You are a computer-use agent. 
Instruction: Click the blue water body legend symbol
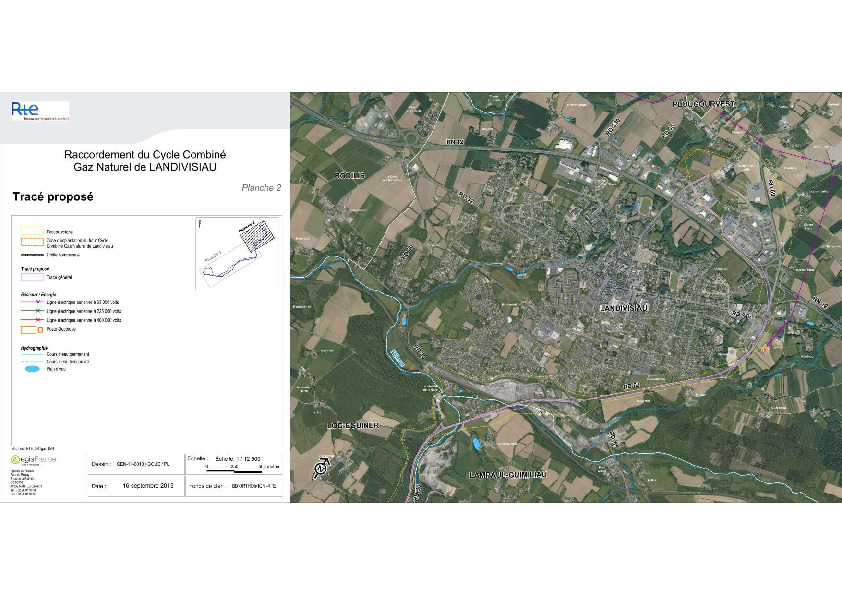tap(33, 369)
